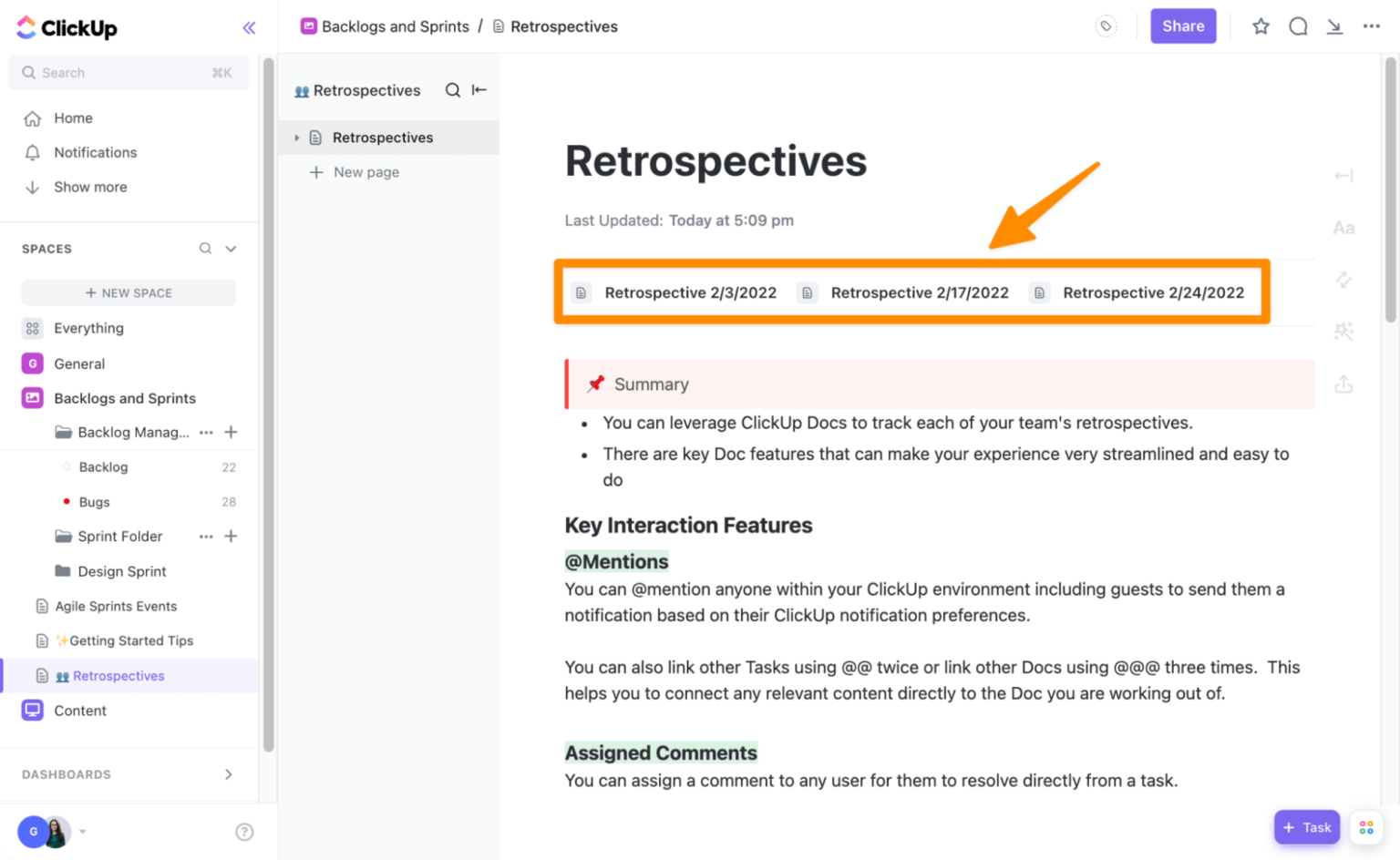Collapse the left sidebar with the double chevron

[249, 27]
